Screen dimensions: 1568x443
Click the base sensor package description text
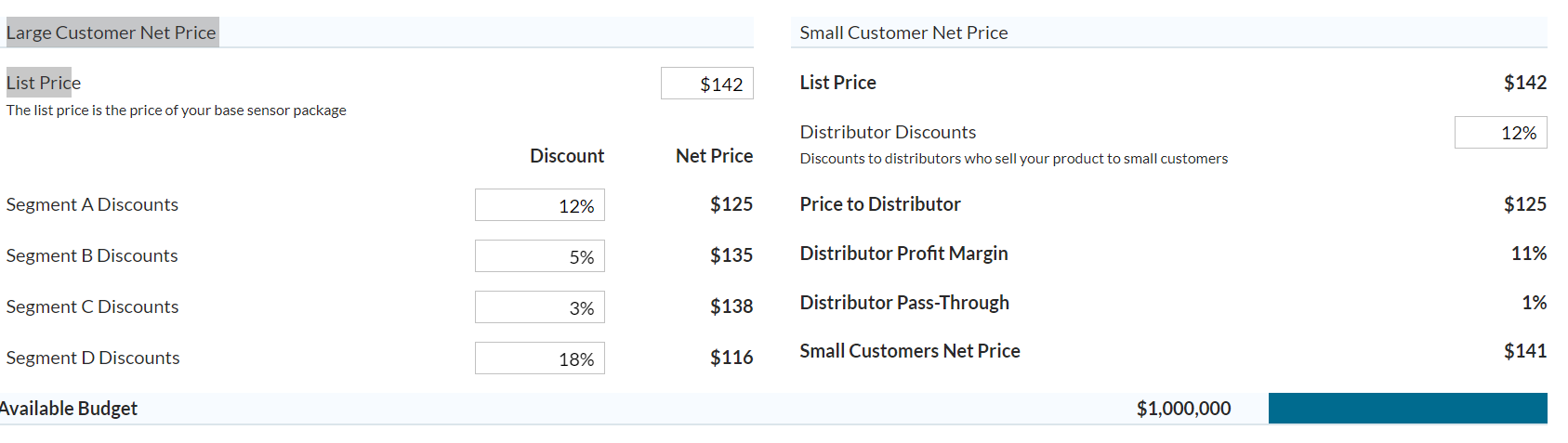tap(176, 111)
